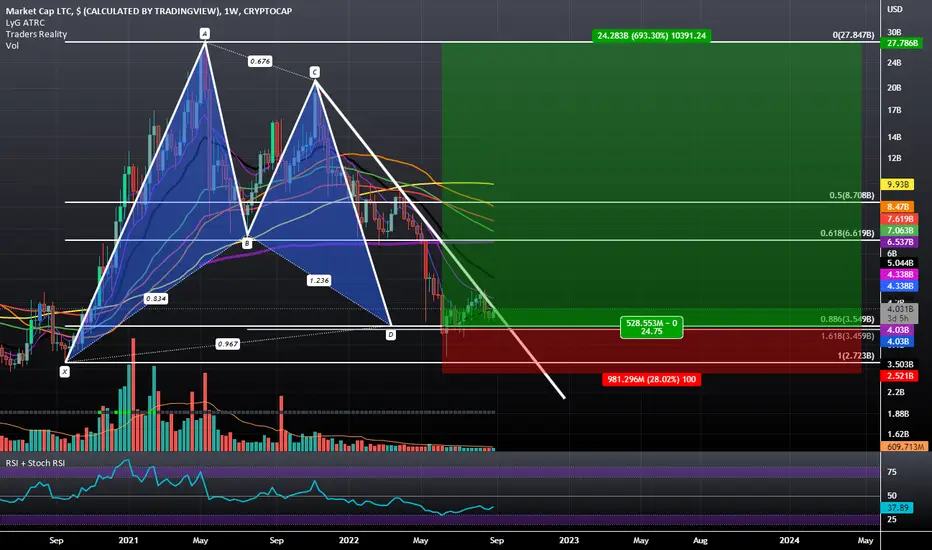Image resolution: width=932 pixels, height=550 pixels.
Task: Select the 0.676 ratio label
Action: pyautogui.click(x=260, y=61)
